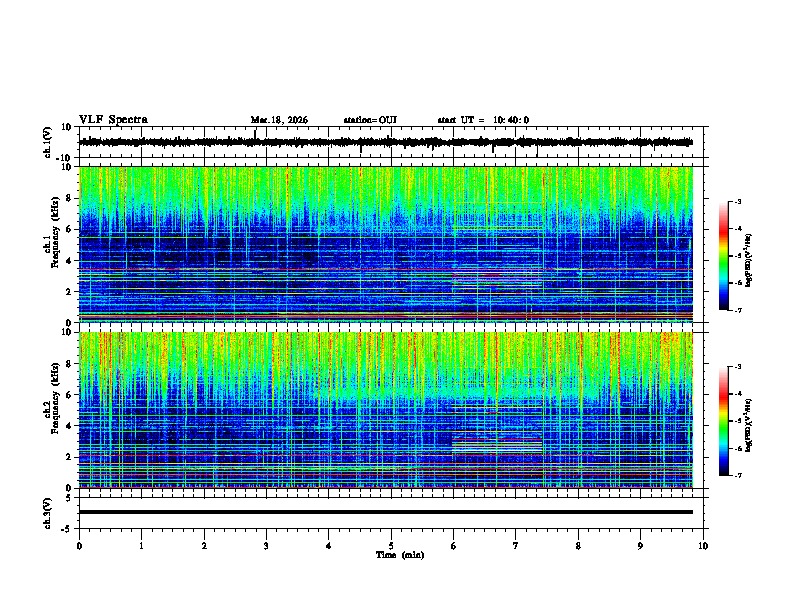792x612 pixels.
Task: Select the ch.2 colorbar "log(PSD)" unit label
Action: [x=748, y=425]
